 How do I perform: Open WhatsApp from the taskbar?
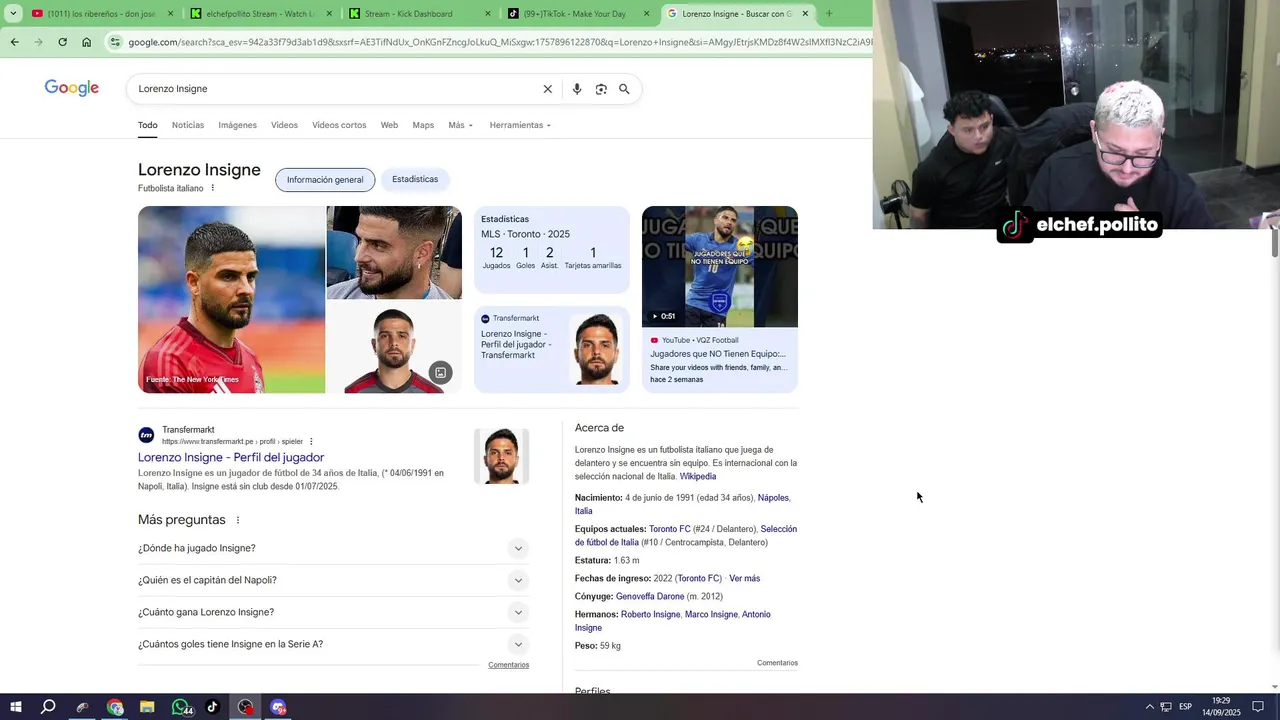181,707
